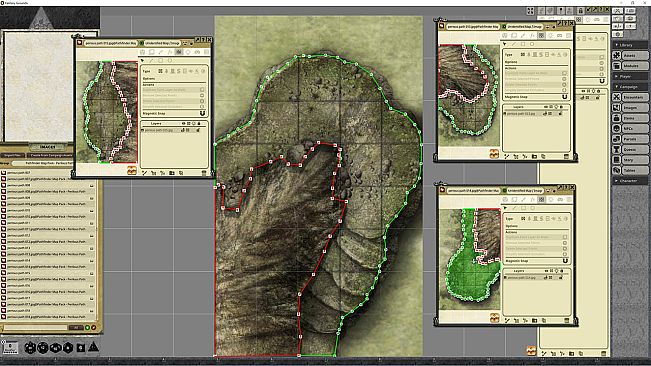The height and width of the screenshot is (366, 651).
Task: Select Unidentified Map tab in upper-right window
Action: 524,26
